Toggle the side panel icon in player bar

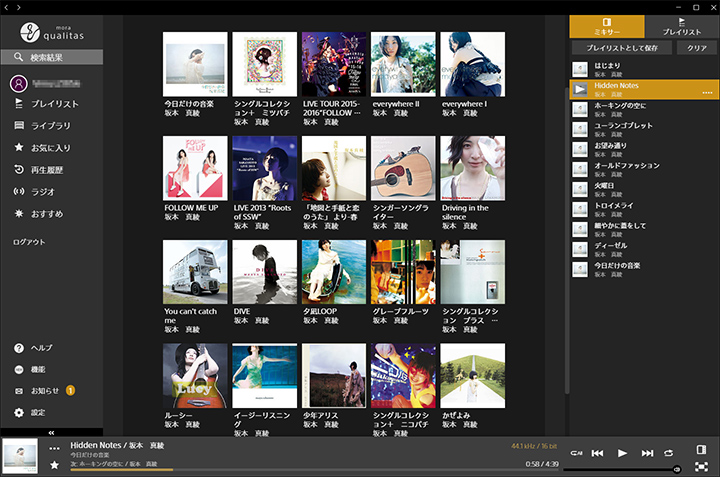click(701, 449)
